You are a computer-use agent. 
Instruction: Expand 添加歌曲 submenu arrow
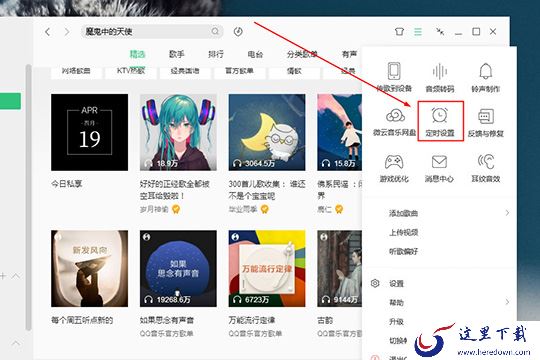(507, 213)
